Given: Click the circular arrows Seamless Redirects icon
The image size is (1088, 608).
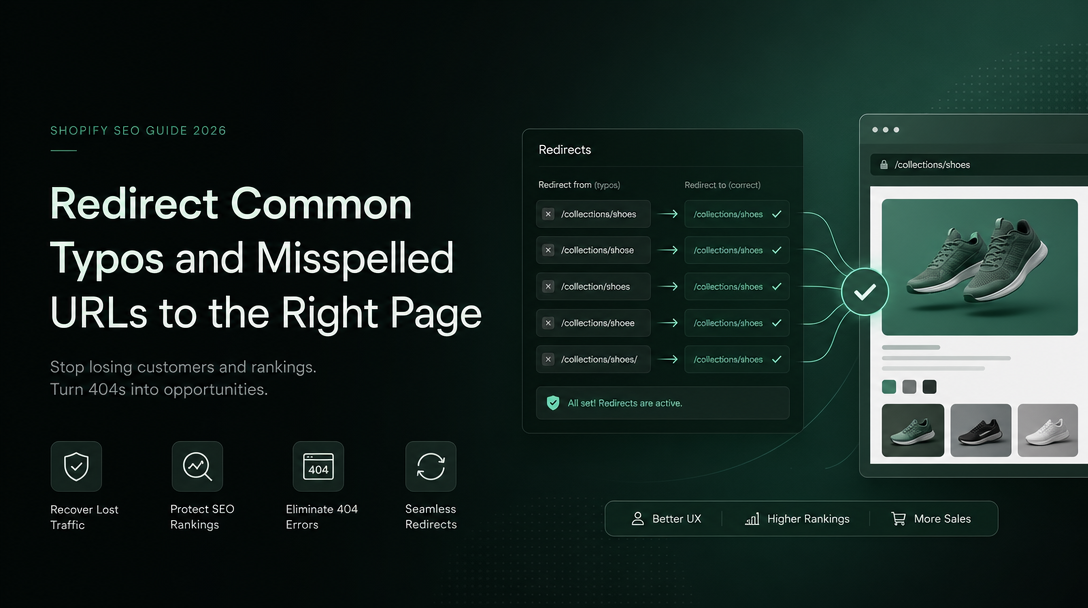Looking at the screenshot, I should click(431, 466).
